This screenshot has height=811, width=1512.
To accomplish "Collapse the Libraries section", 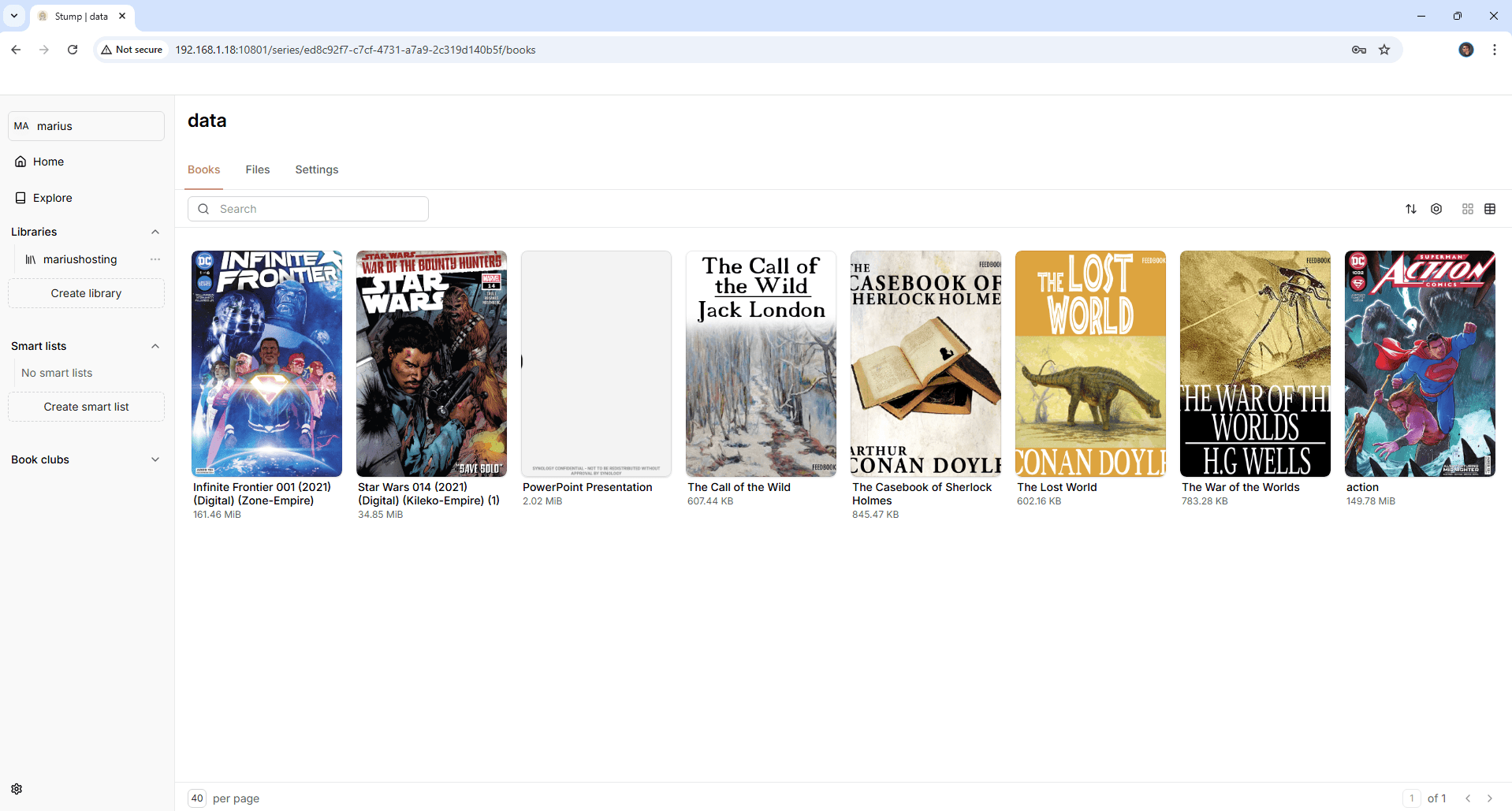I will click(x=155, y=232).
